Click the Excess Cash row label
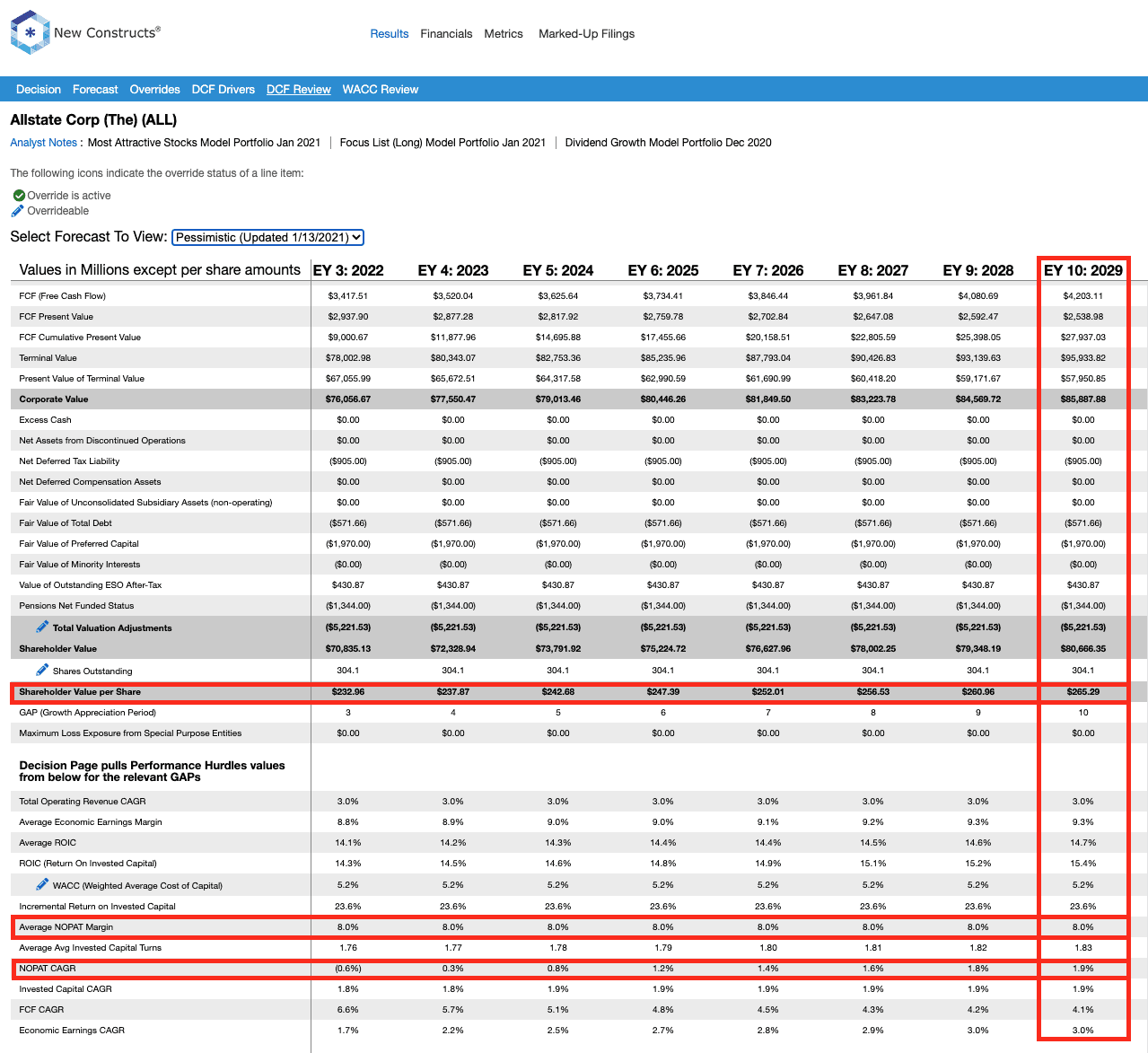This screenshot has width=1148, height=1053. [45, 420]
